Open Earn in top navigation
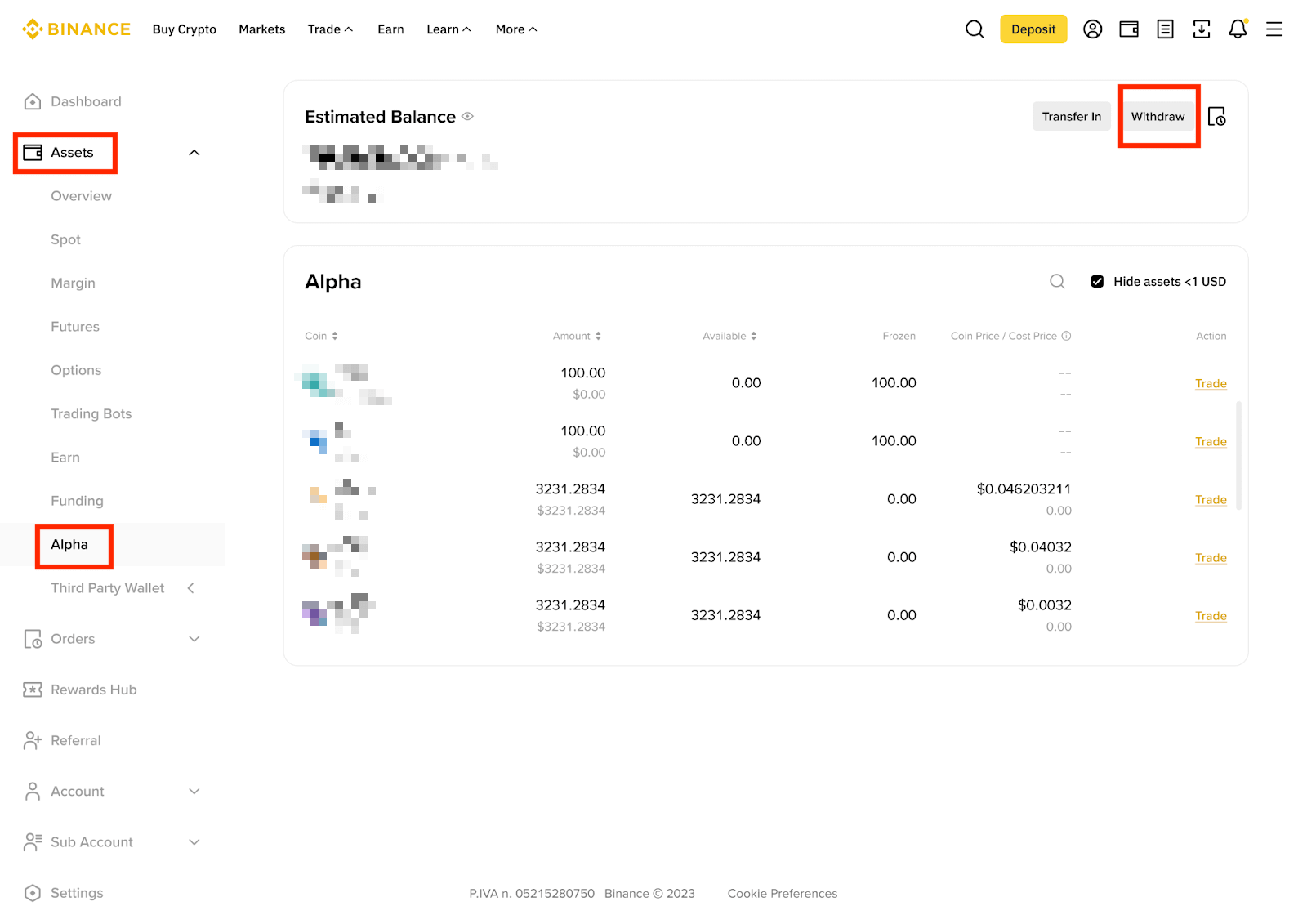 tap(390, 29)
